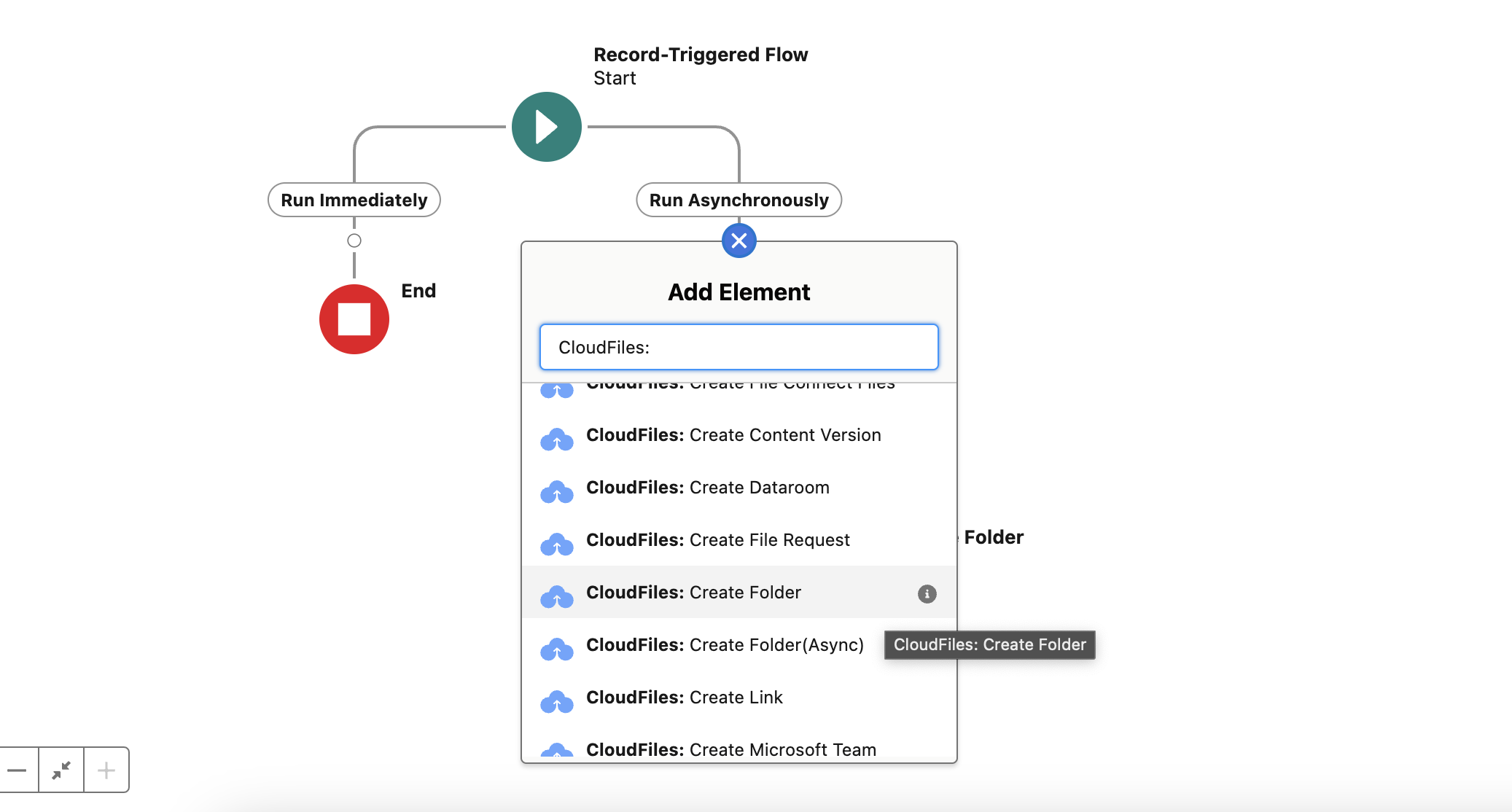This screenshot has width=1512, height=812.
Task: Choose CloudFiles: Create File Request action
Action: tap(718, 540)
